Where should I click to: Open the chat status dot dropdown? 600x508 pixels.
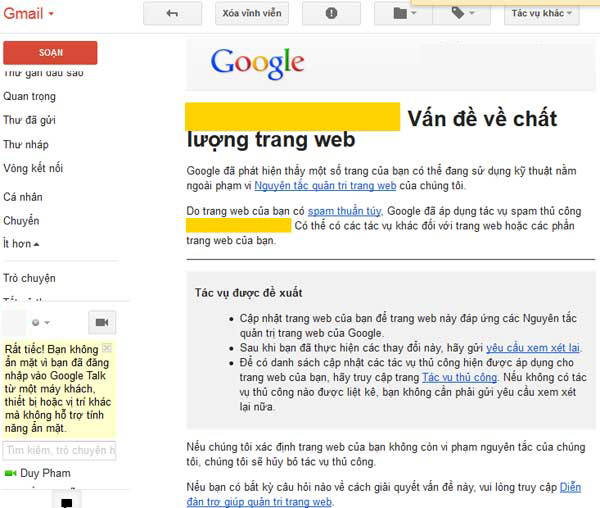(x=41, y=322)
